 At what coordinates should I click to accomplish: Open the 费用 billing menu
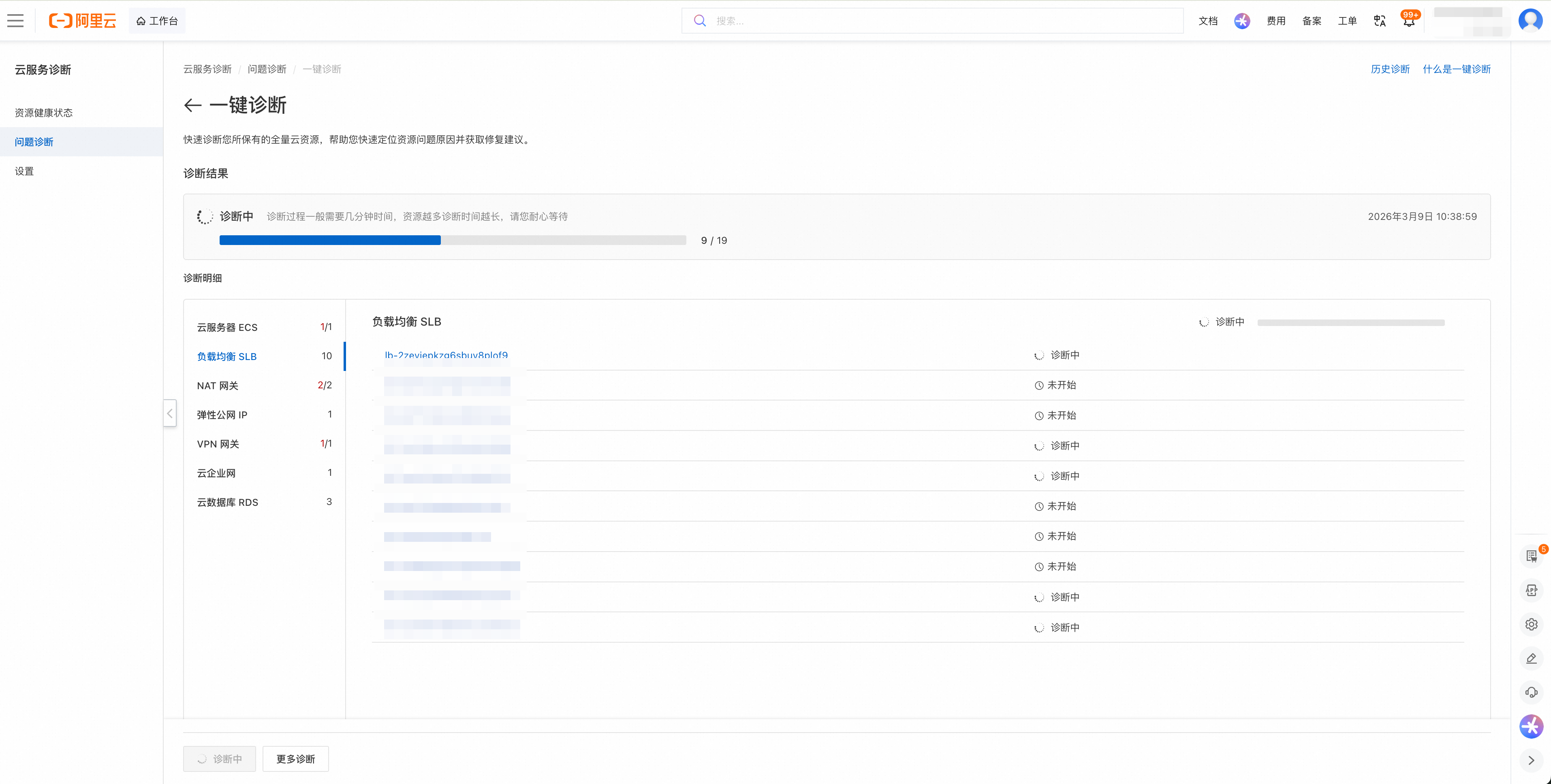1276,21
